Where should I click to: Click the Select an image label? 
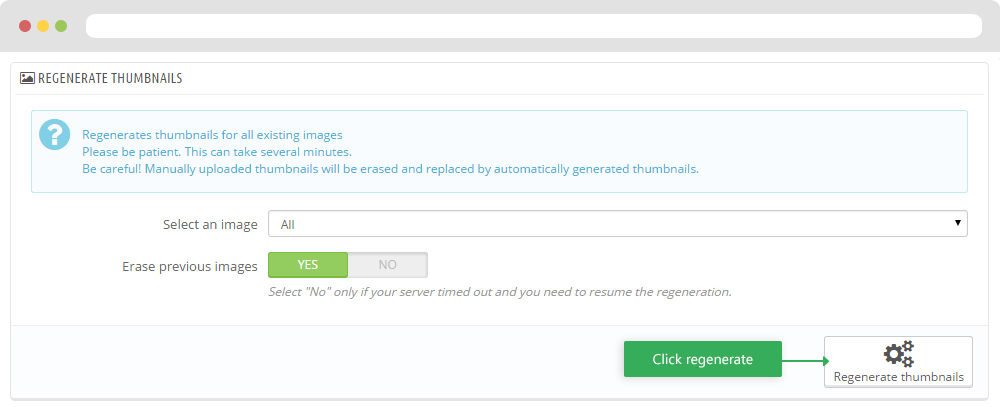click(x=210, y=225)
